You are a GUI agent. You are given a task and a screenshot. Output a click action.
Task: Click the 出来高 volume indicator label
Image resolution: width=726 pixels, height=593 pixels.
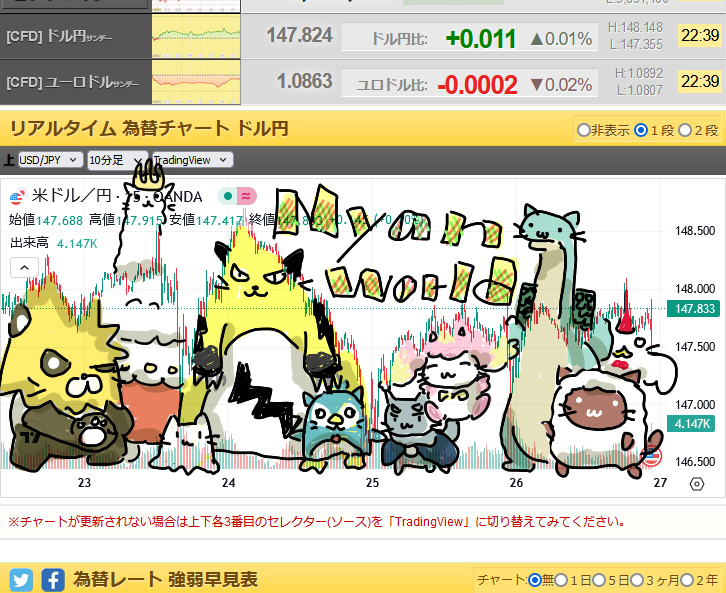[29, 243]
